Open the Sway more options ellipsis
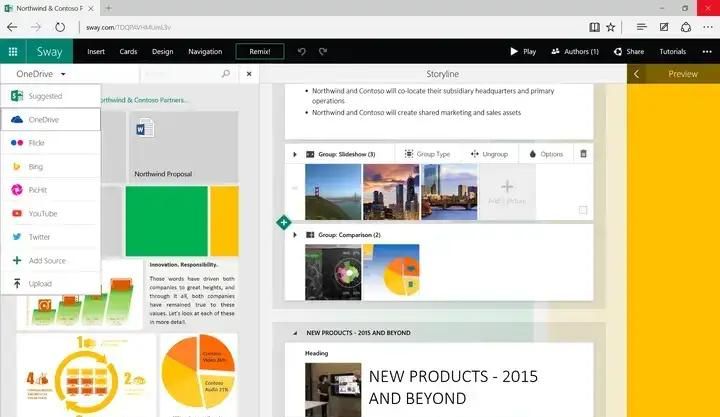This screenshot has width=720, height=417. [707, 51]
